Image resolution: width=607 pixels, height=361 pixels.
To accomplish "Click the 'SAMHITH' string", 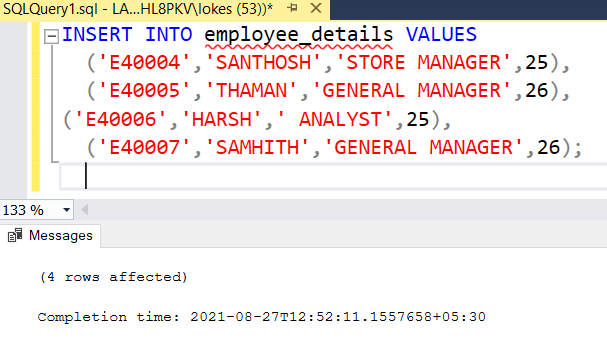I will coord(257,147).
